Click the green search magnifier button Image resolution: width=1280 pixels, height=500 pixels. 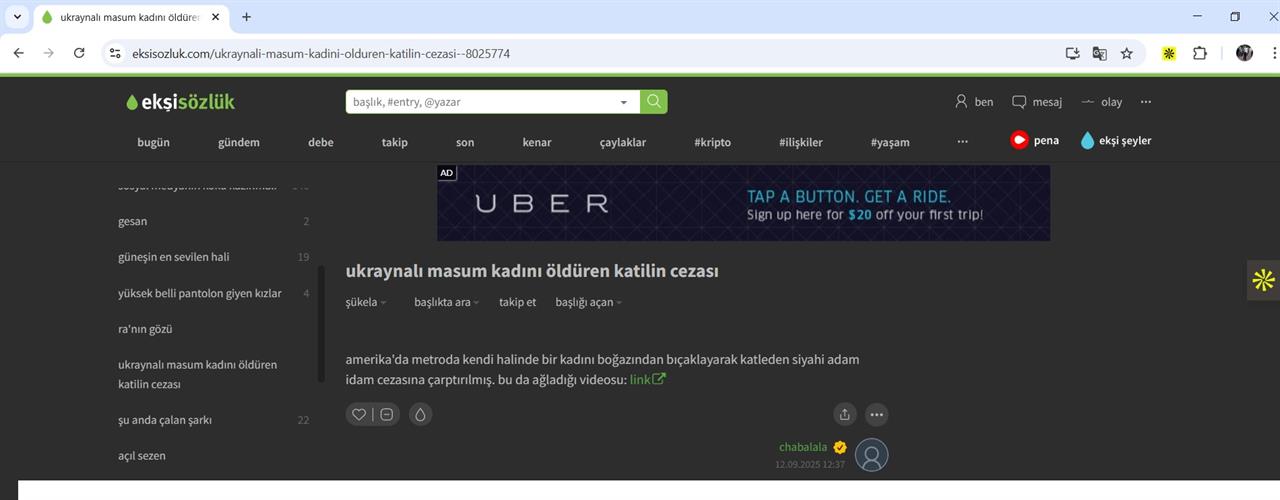point(654,102)
